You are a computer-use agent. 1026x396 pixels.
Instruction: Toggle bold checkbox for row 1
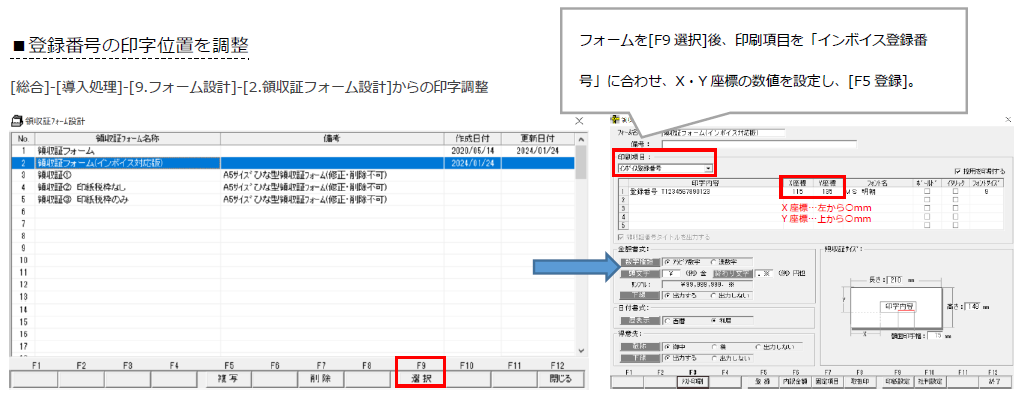pos(927,192)
